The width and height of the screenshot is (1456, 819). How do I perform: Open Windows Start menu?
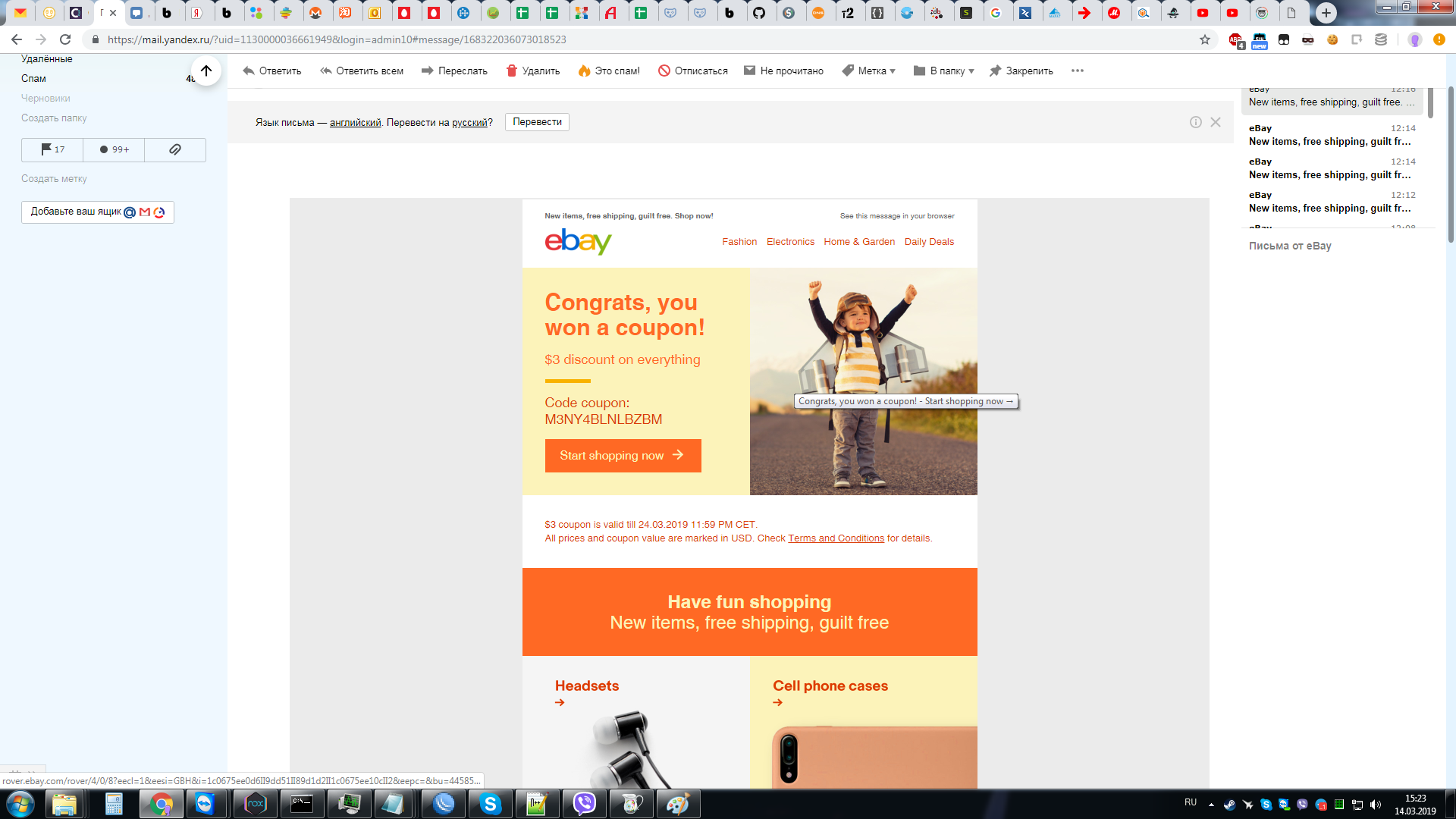[x=20, y=804]
